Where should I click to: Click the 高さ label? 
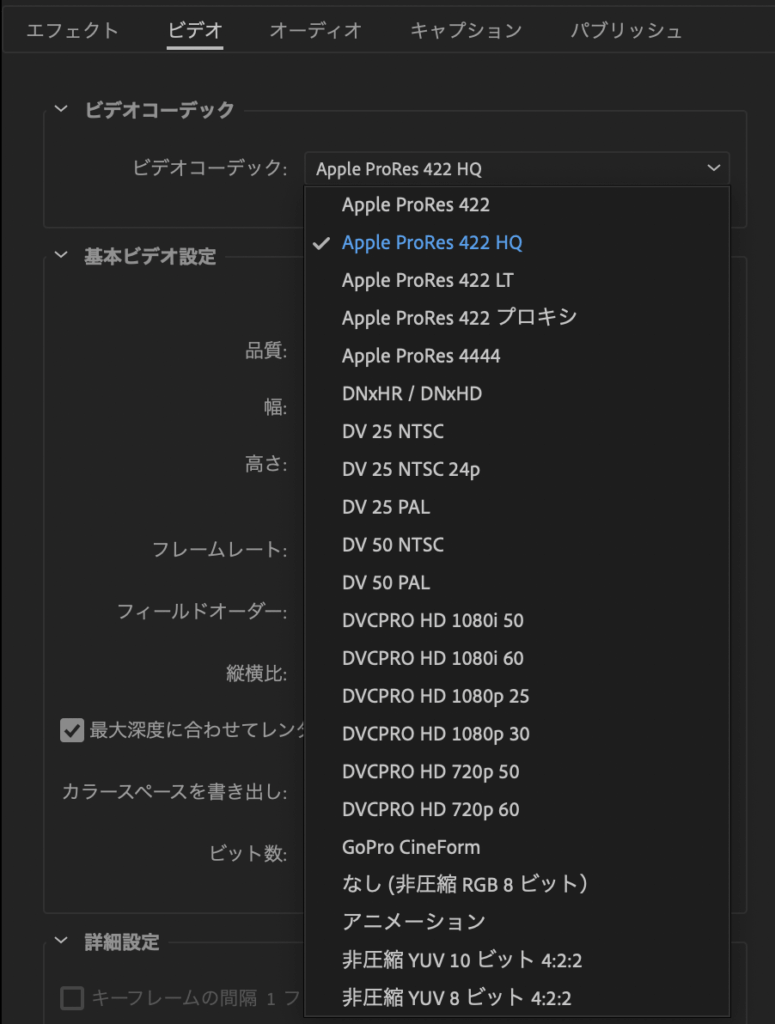click(x=266, y=464)
